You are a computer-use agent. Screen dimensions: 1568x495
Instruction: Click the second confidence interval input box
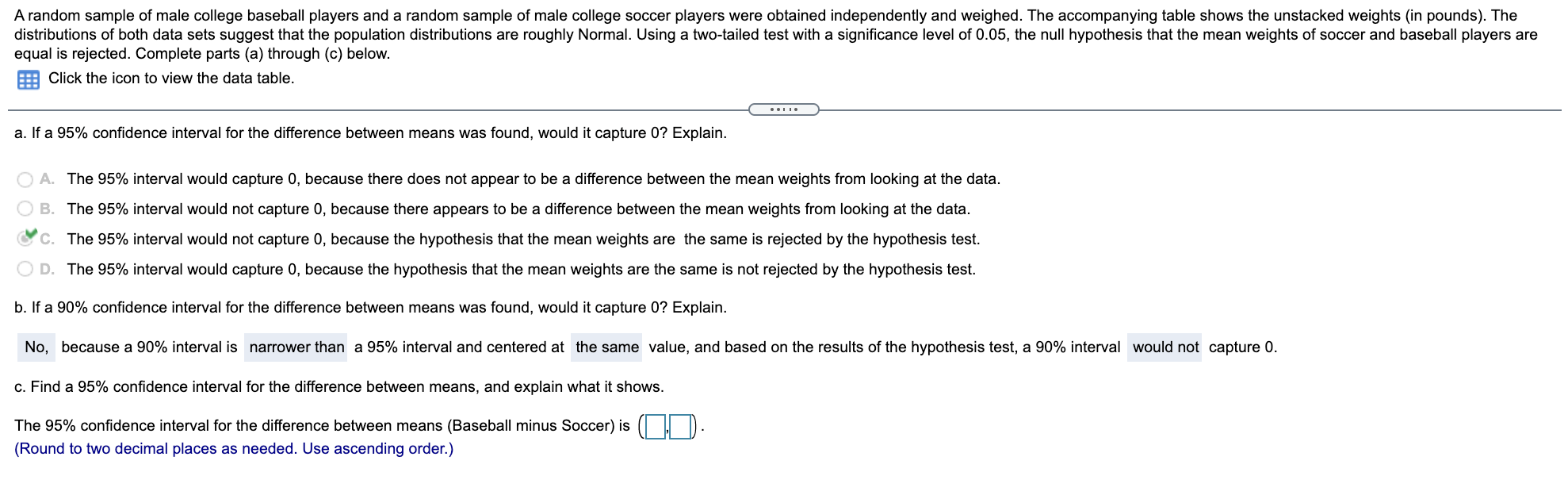pos(680,426)
